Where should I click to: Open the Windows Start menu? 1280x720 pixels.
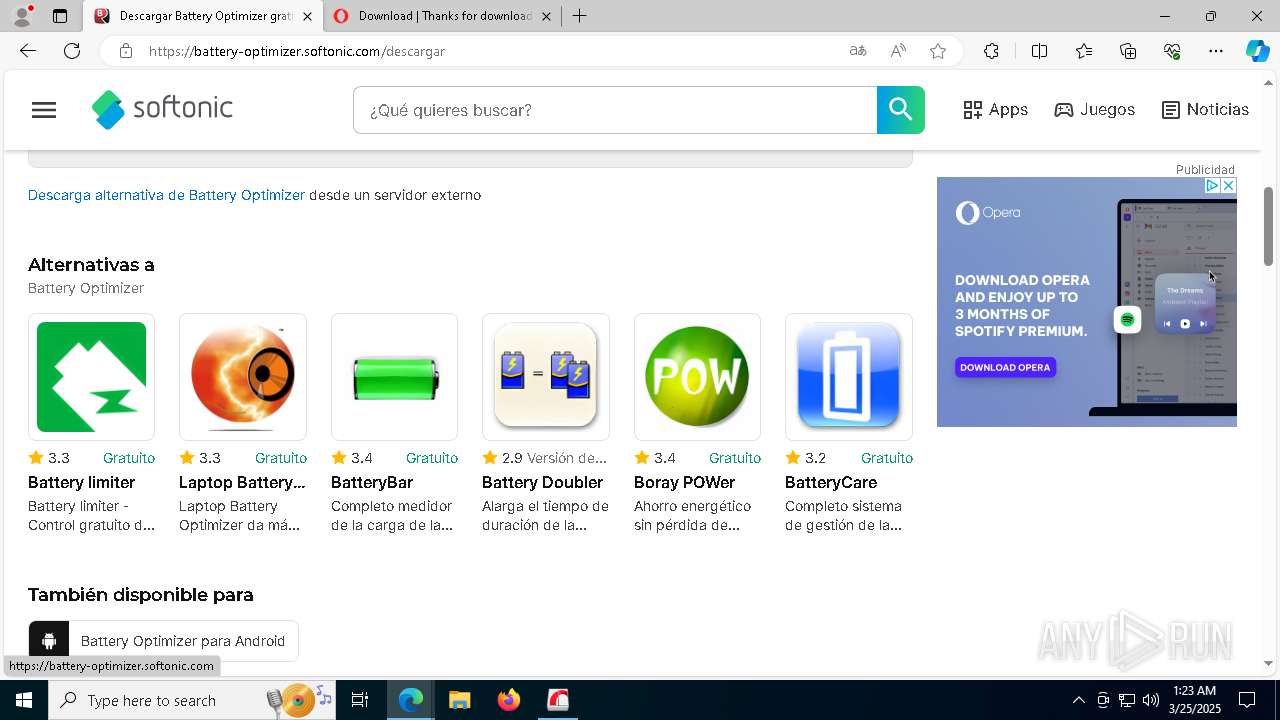pyautogui.click(x=24, y=700)
